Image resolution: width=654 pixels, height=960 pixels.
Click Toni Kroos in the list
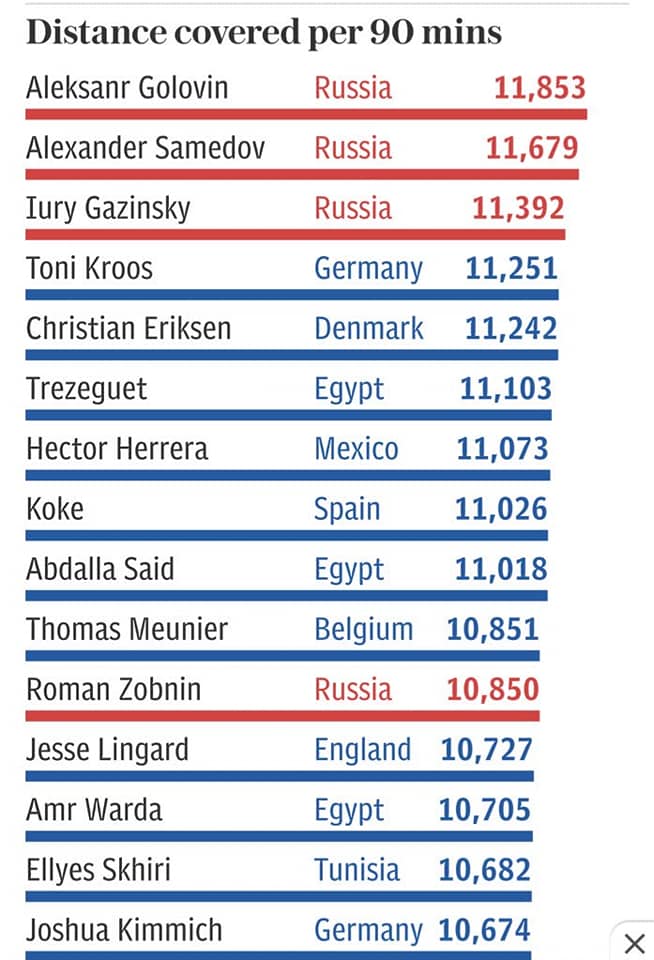89,268
